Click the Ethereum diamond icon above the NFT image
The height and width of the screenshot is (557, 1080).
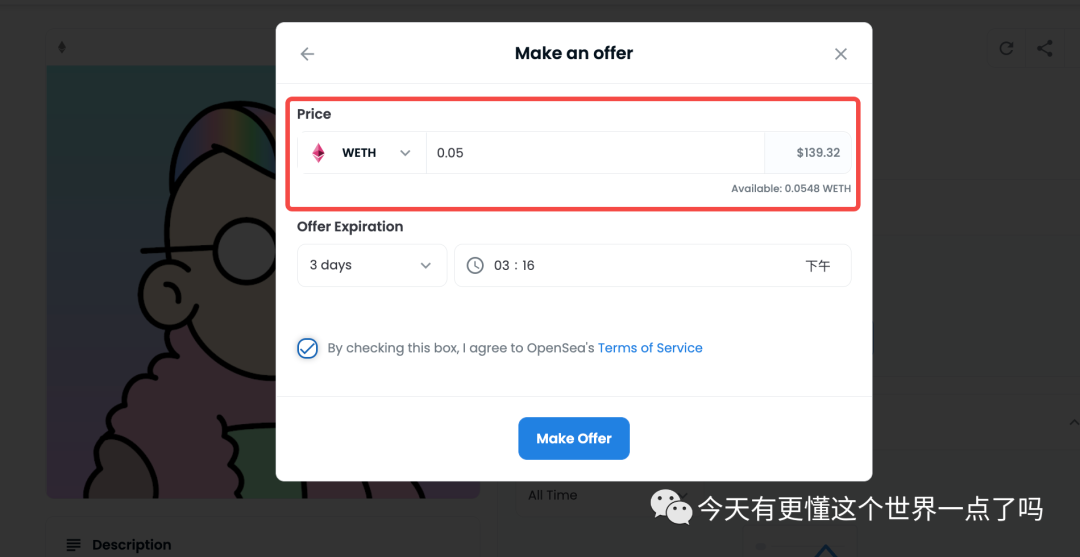pyautogui.click(x=62, y=48)
